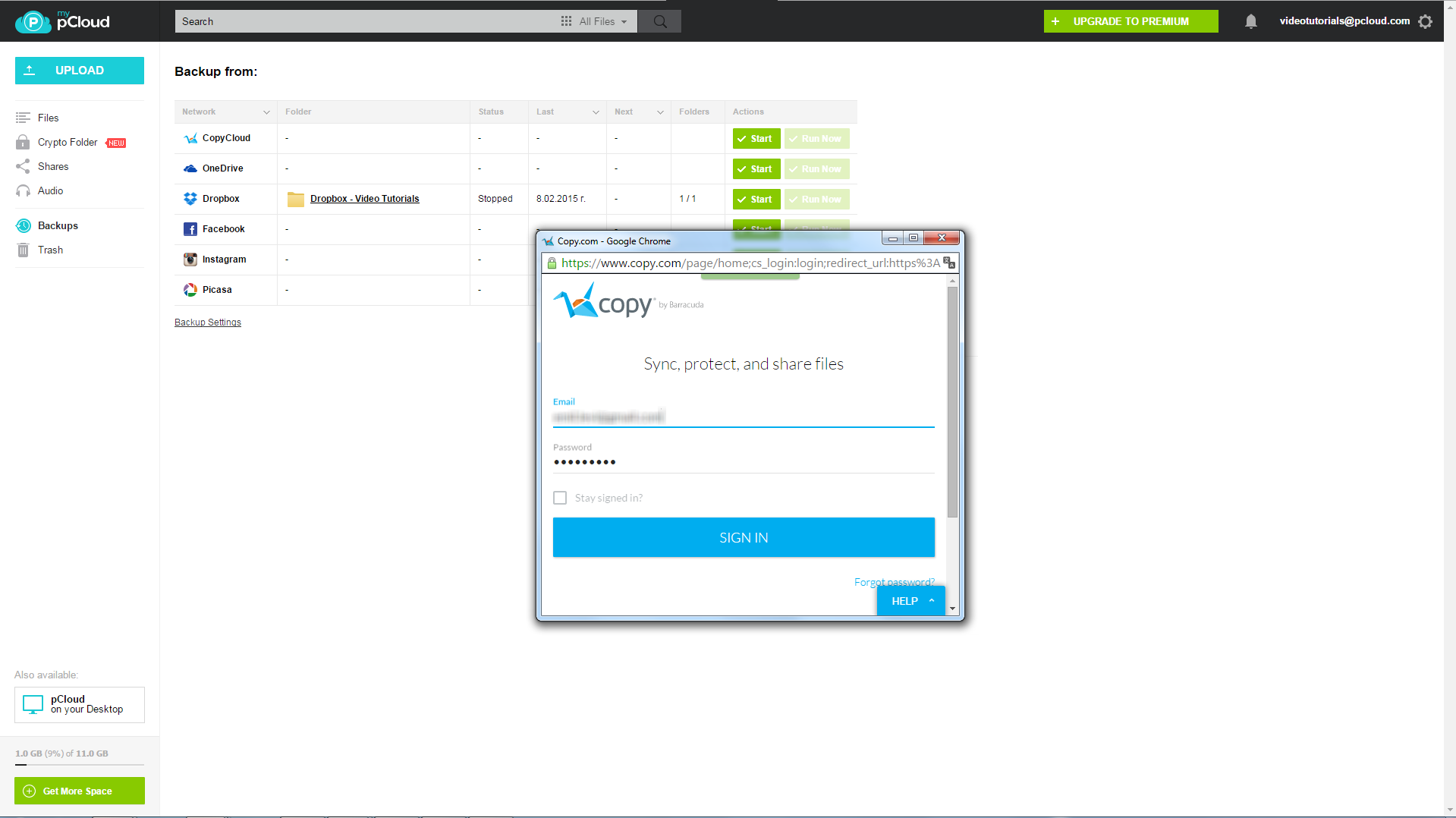Image resolution: width=1456 pixels, height=818 pixels.
Task: Start the Dropbox backup
Action: pos(756,199)
